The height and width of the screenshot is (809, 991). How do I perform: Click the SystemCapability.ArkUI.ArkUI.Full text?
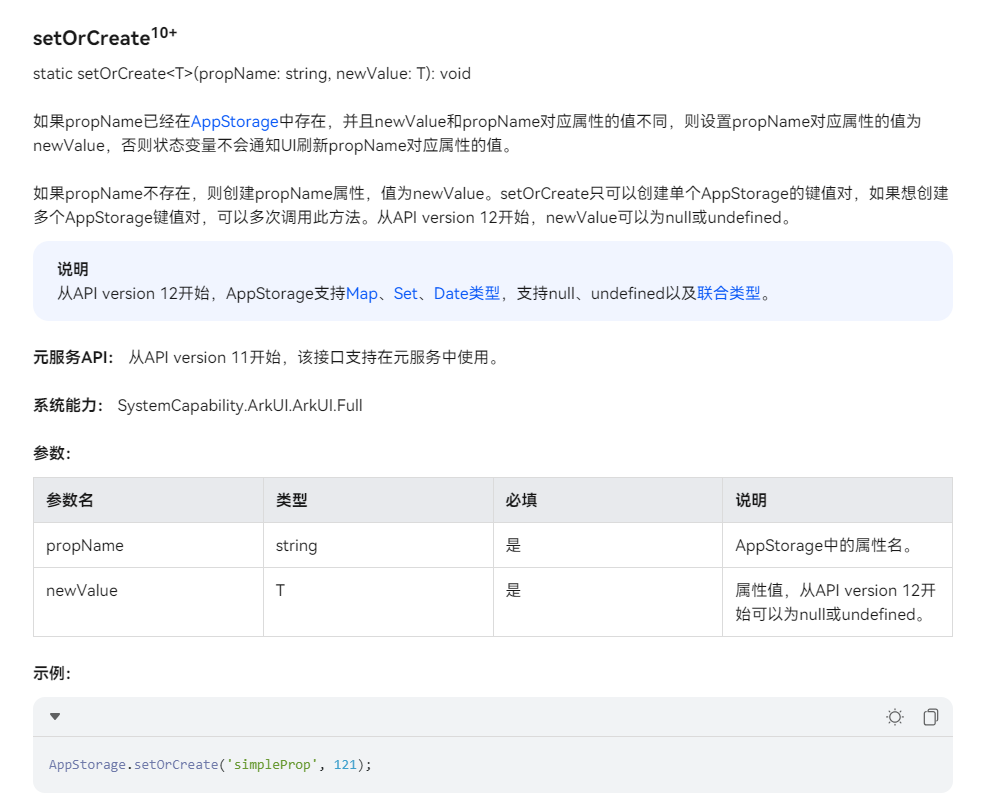click(239, 405)
